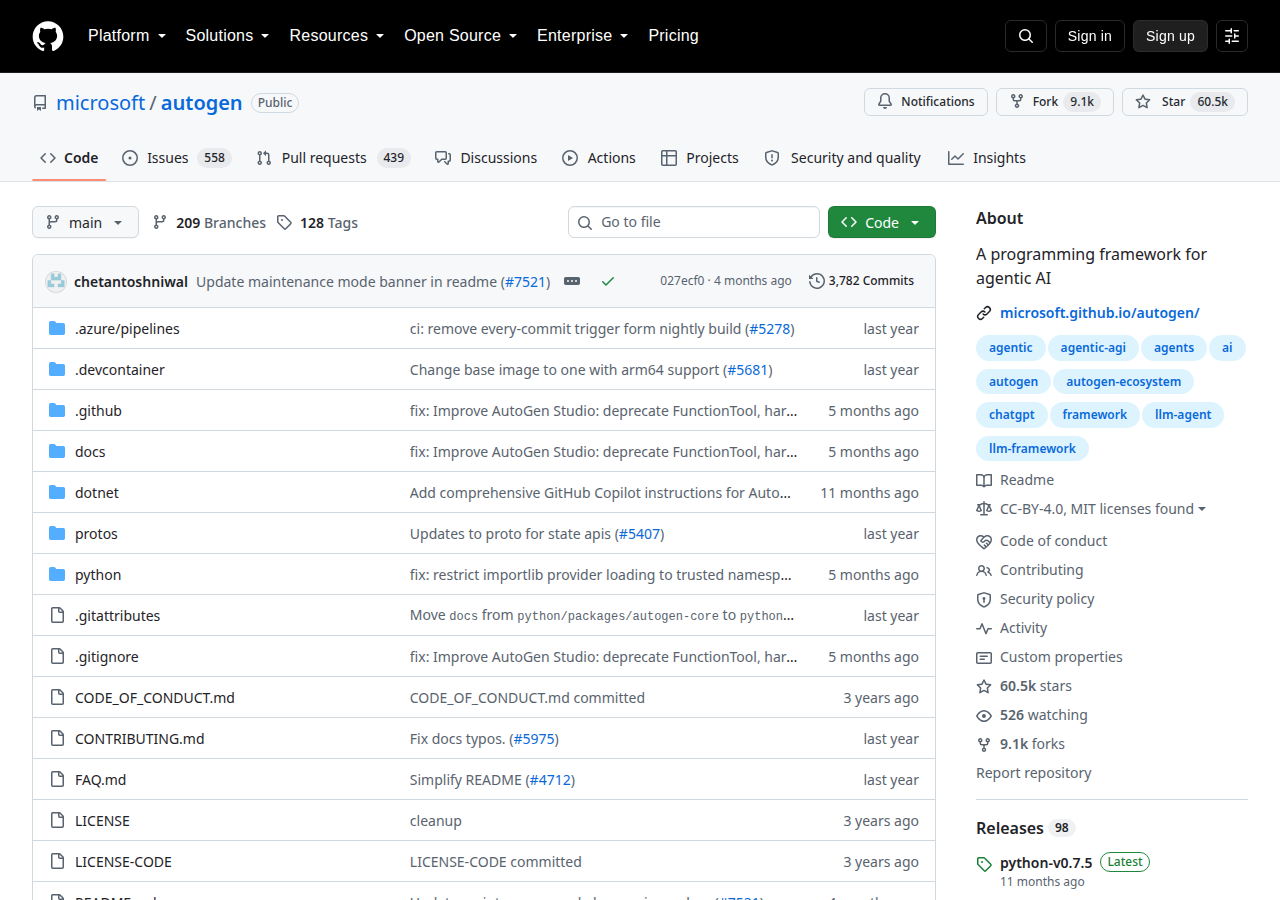This screenshot has width=1280, height=900.
Task: Click the Report repository link
Action: [1034, 773]
